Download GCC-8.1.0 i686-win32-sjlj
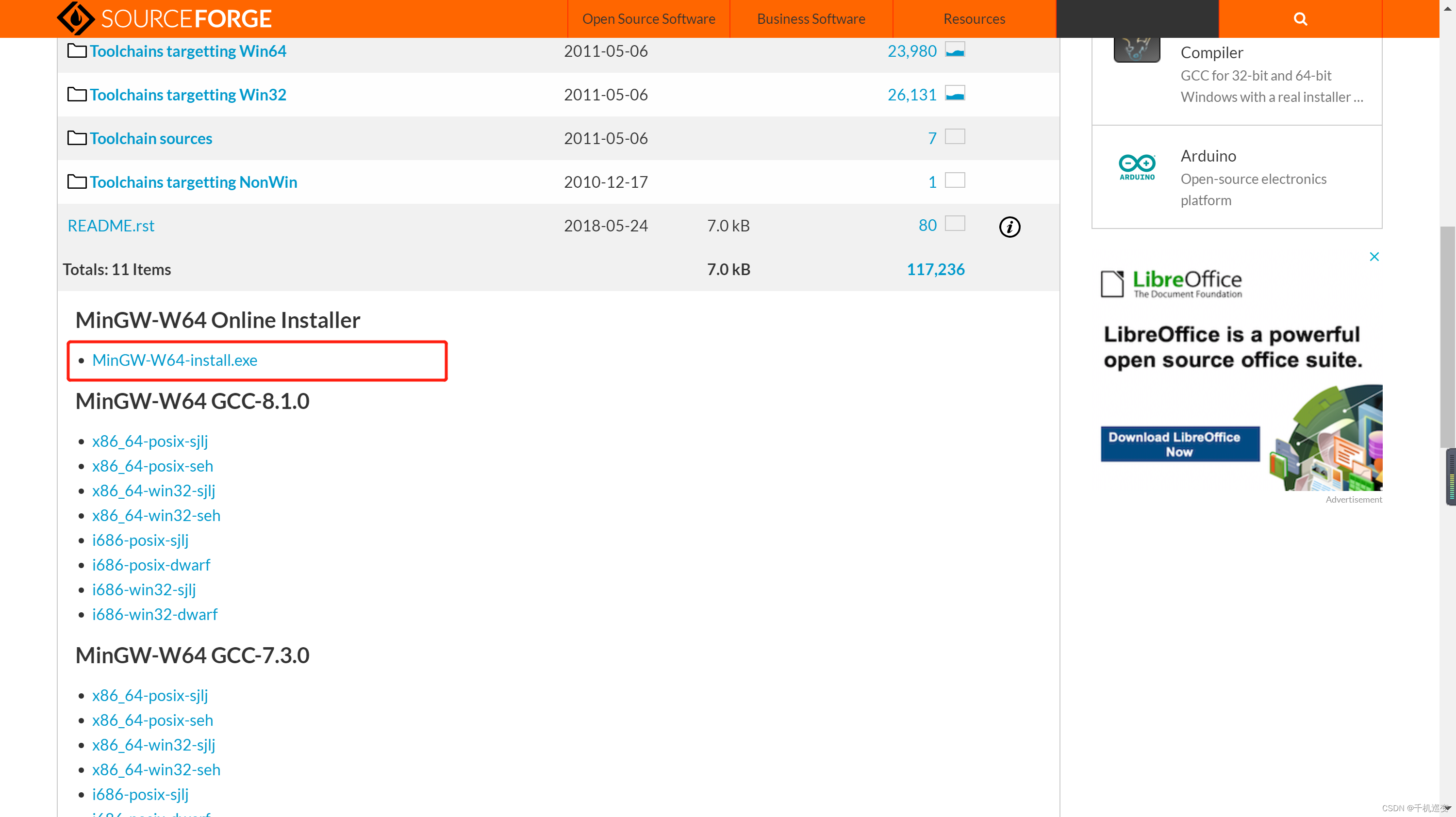 point(144,590)
